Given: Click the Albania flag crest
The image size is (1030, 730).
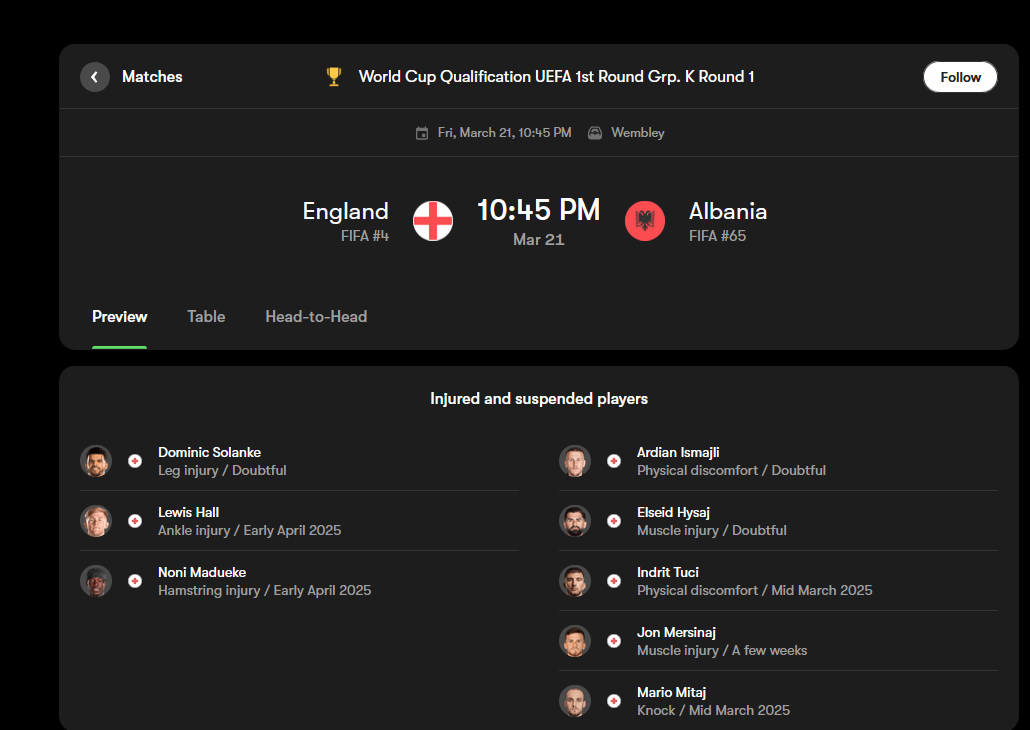Looking at the screenshot, I should click(x=645, y=221).
